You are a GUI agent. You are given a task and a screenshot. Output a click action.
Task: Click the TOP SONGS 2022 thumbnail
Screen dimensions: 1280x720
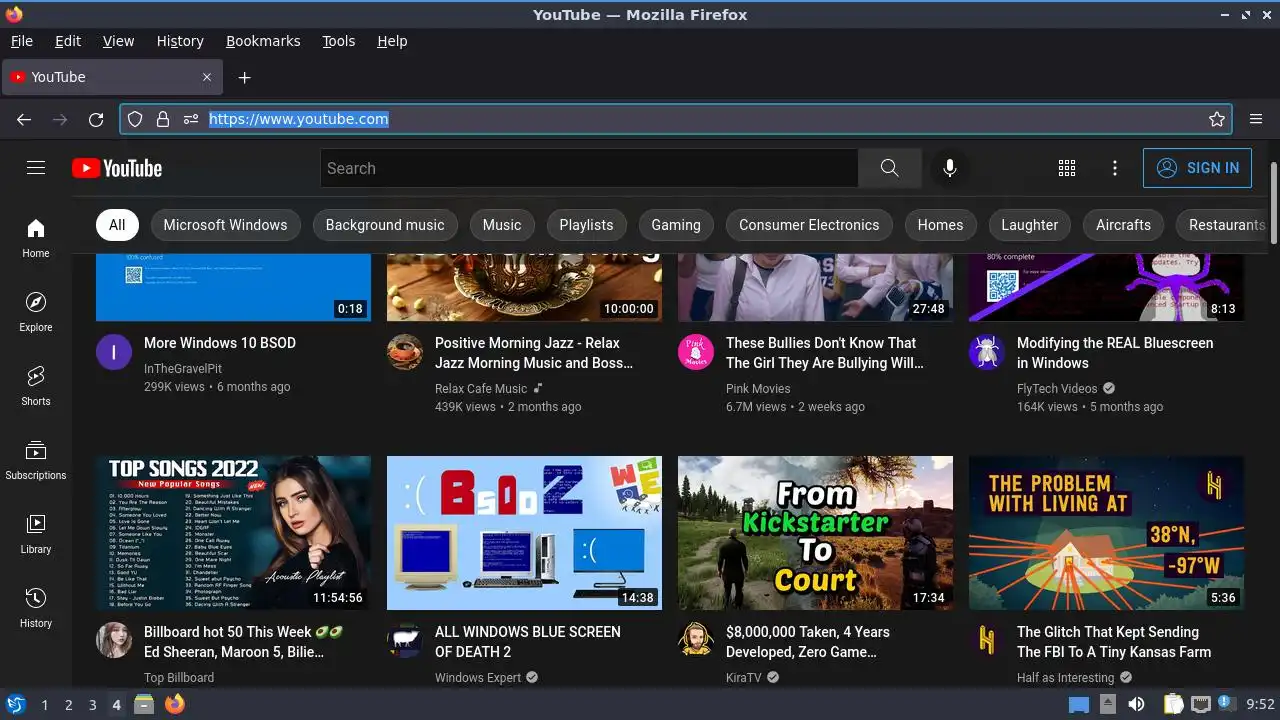point(233,533)
